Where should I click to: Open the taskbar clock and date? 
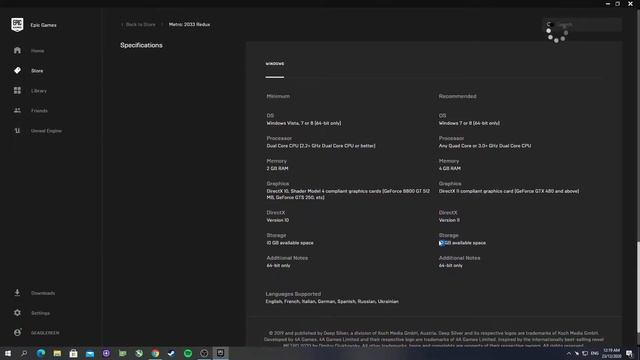[x=611, y=353]
